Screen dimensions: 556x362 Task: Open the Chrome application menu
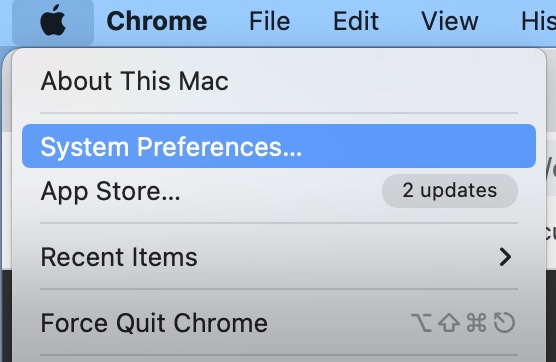157,21
